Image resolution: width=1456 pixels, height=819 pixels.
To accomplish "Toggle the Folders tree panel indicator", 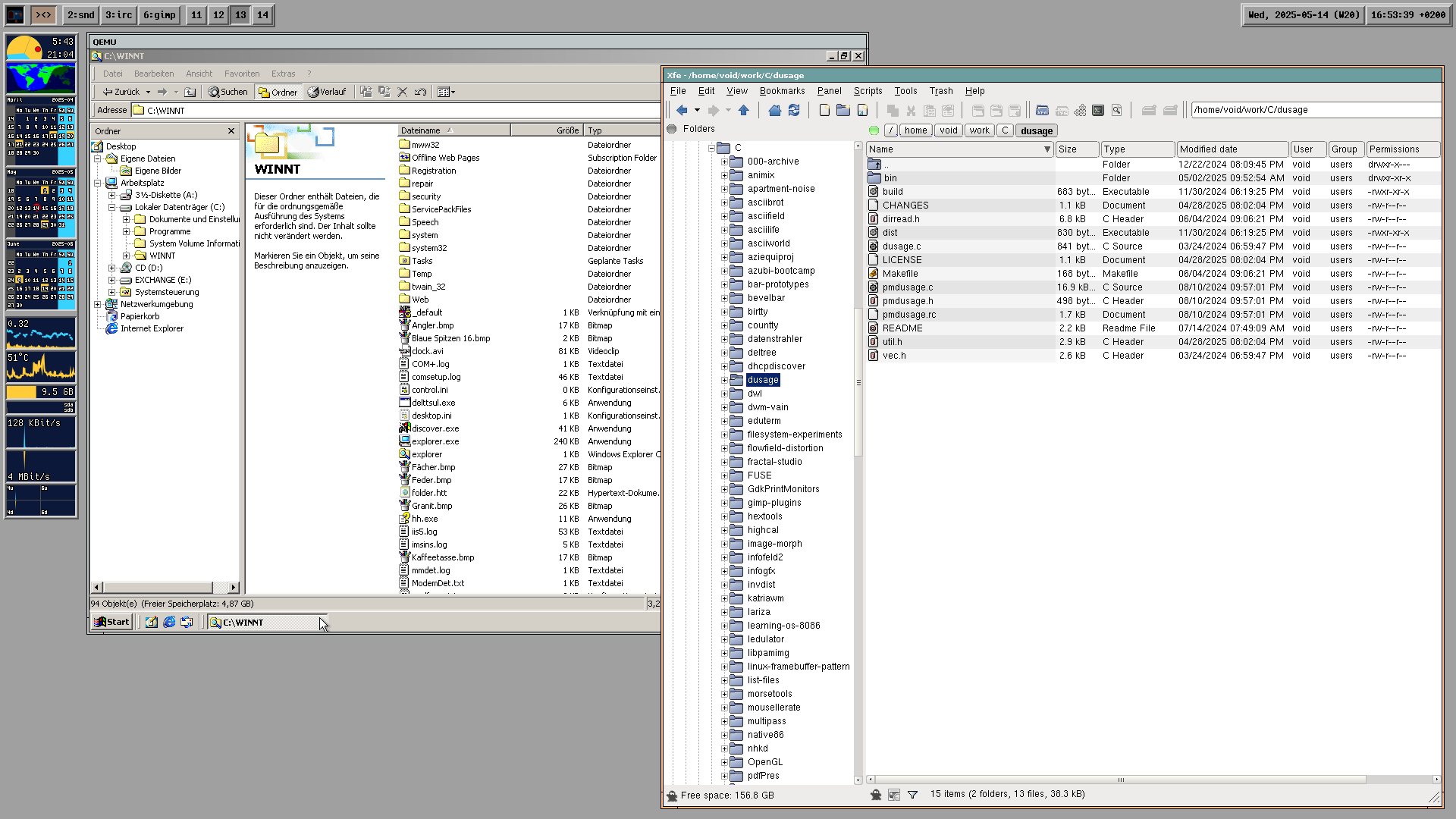I will 672,130.
